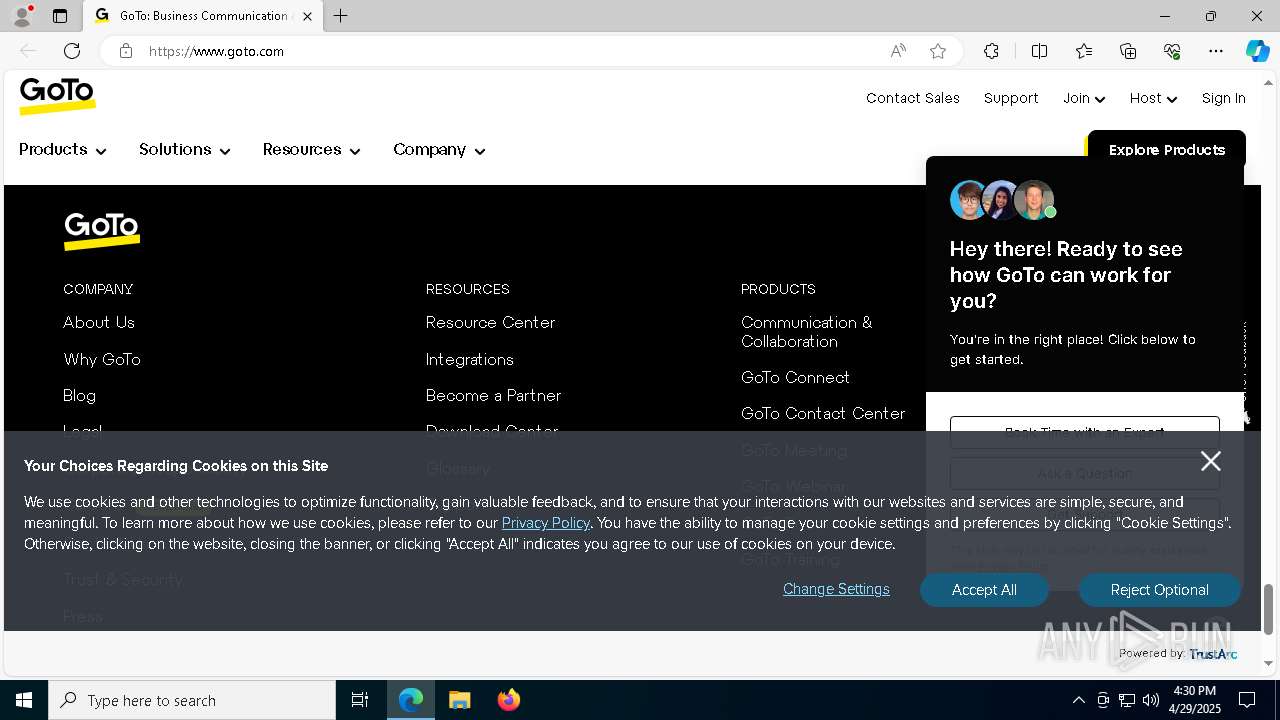Viewport: 1280px width, 720px height.
Task: Click Change Settings cookie link
Action: point(836,589)
